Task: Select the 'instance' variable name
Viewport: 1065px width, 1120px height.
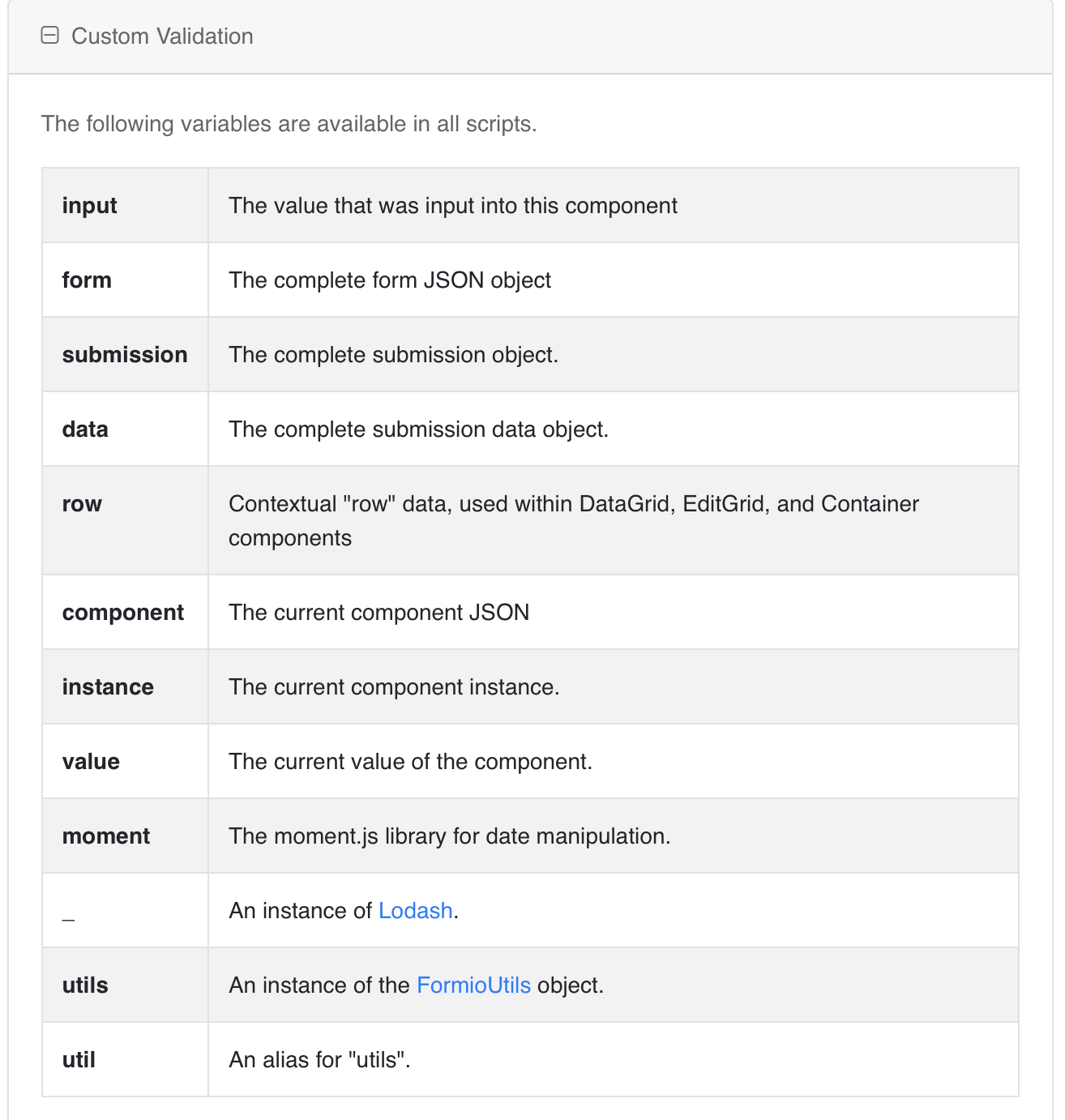Action: coord(108,686)
